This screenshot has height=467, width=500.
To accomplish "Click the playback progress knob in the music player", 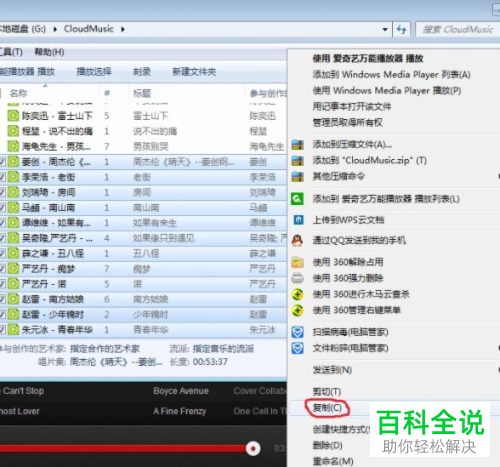I will (253, 449).
